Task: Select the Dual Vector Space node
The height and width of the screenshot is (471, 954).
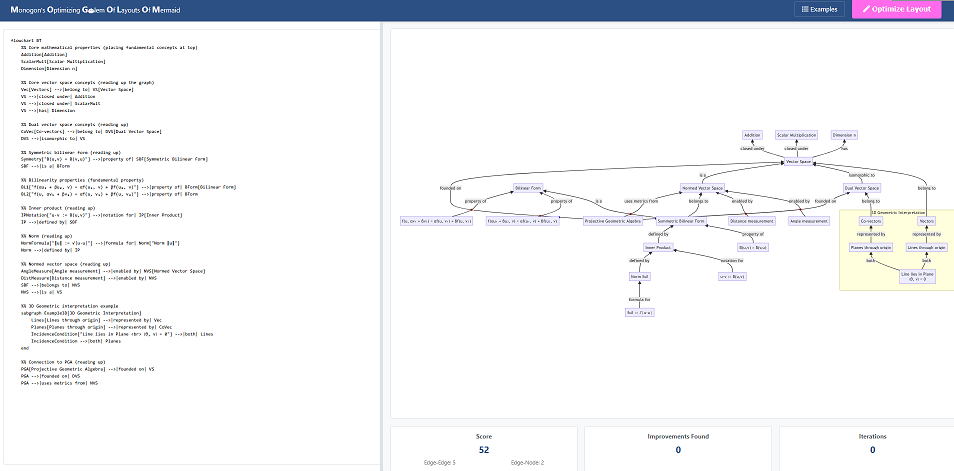Action: click(x=861, y=188)
